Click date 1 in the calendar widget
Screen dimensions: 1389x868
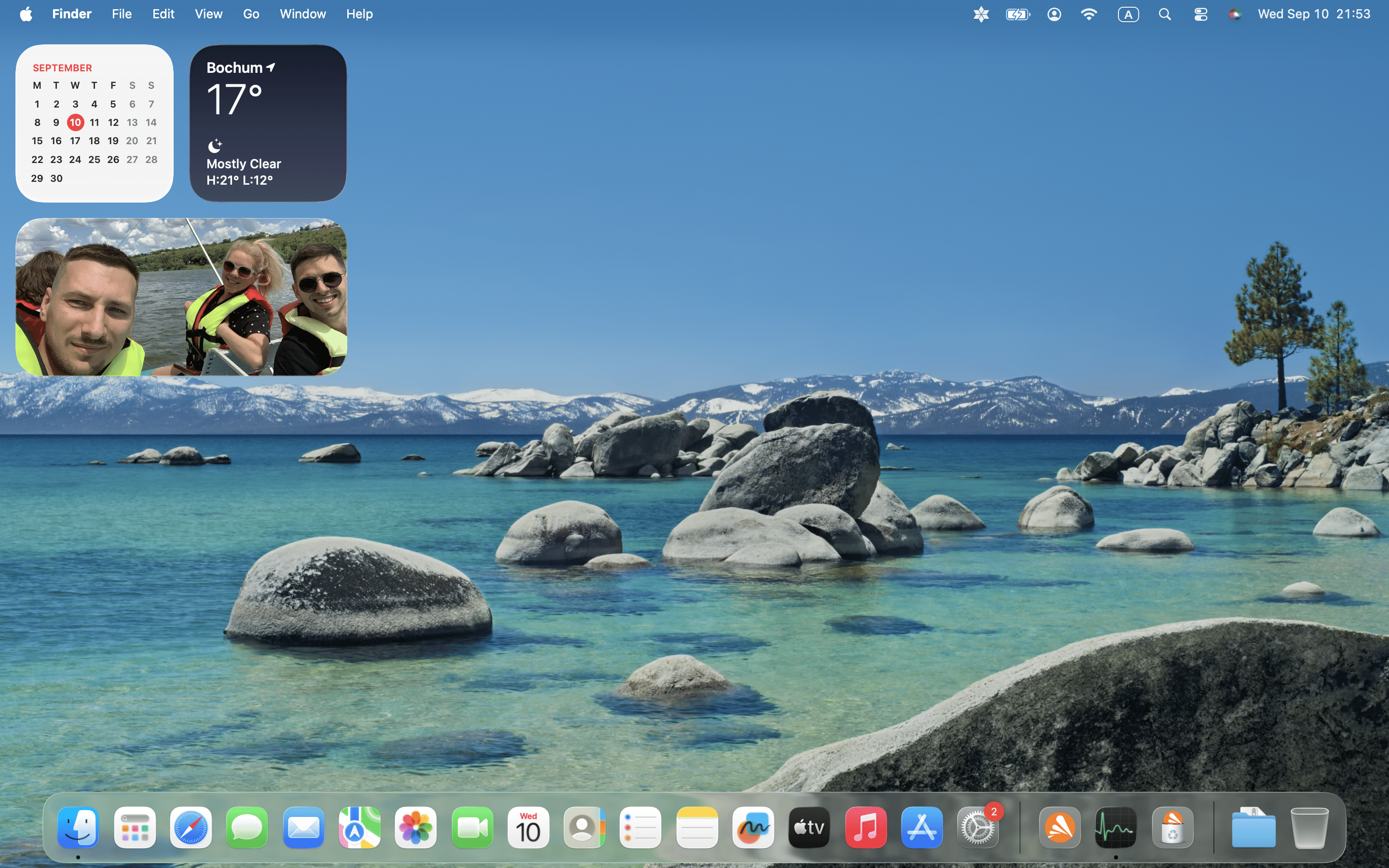[x=37, y=104]
